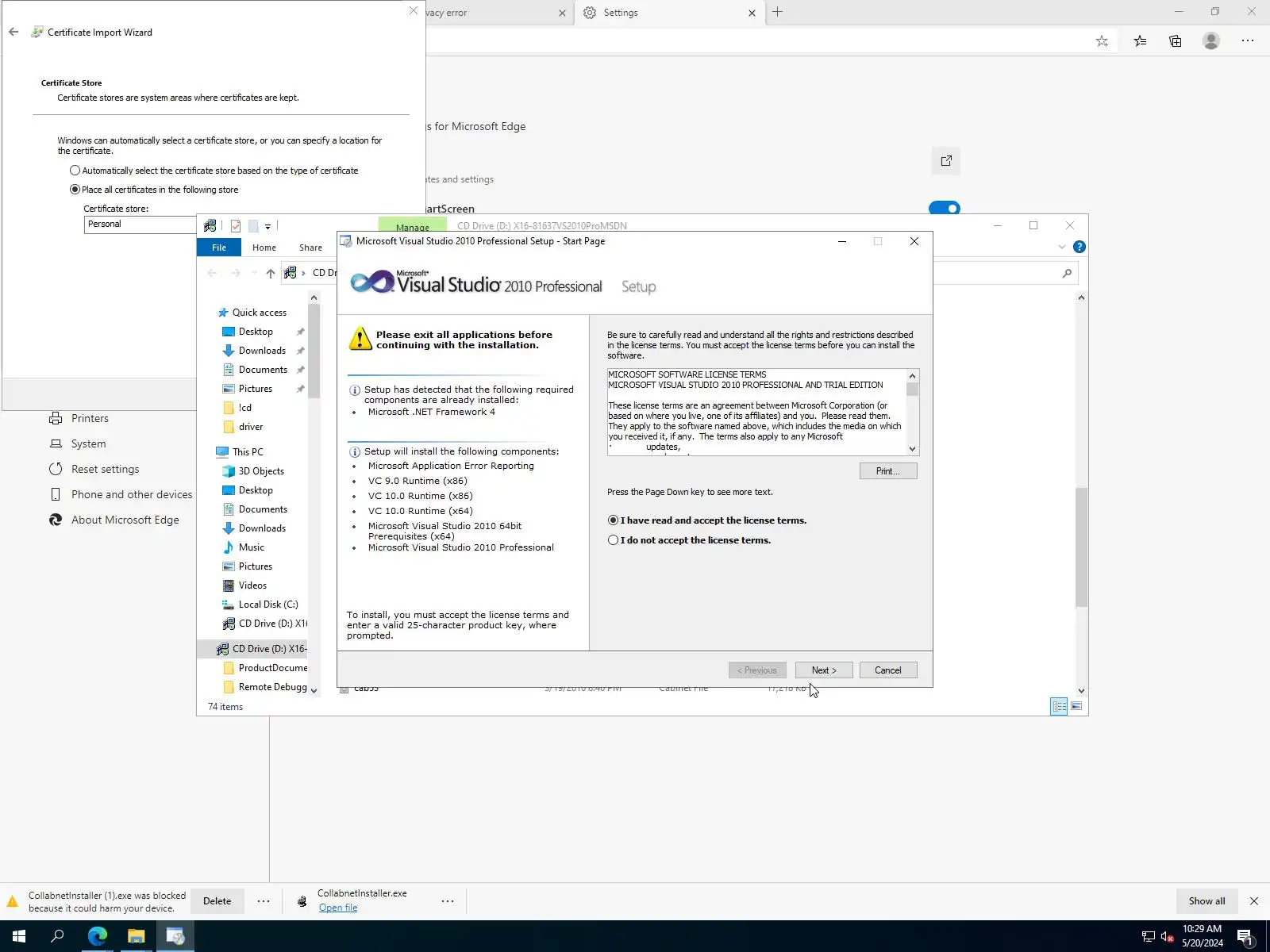The width and height of the screenshot is (1270, 952).
Task: Click Print... for the license terms
Action: coord(888,471)
